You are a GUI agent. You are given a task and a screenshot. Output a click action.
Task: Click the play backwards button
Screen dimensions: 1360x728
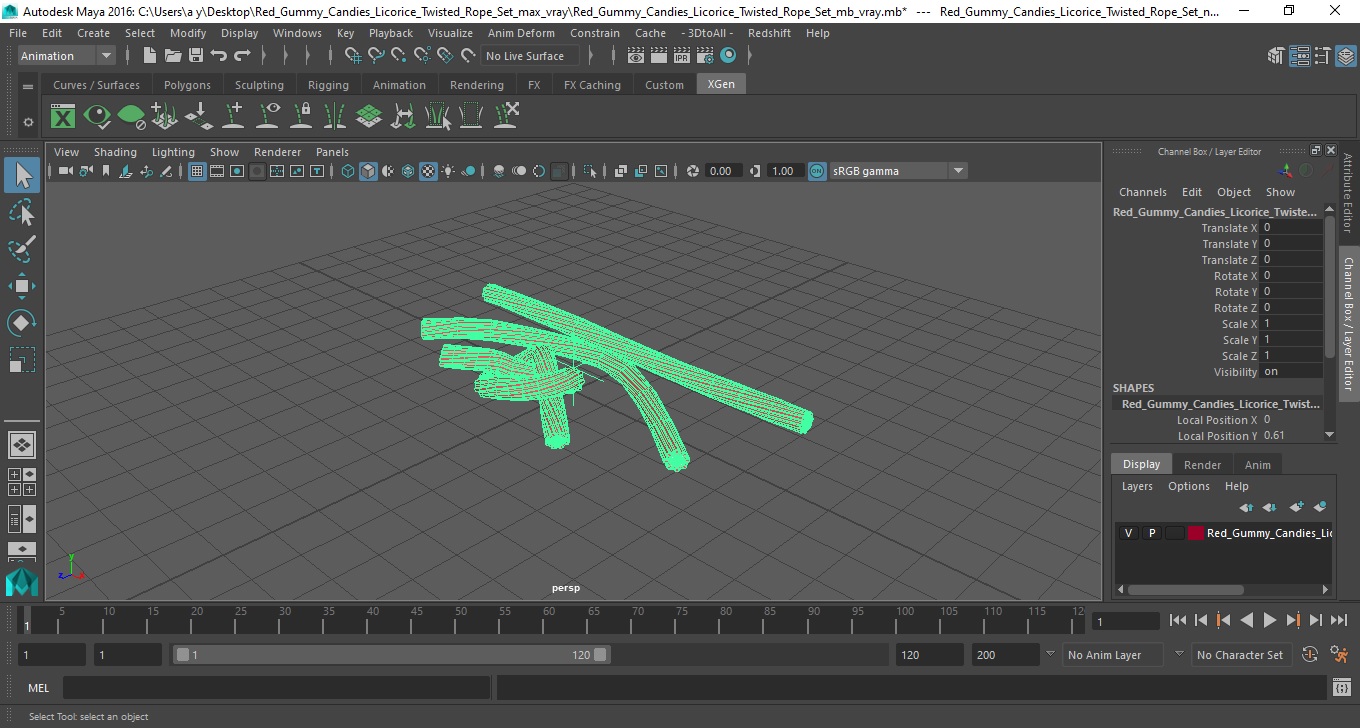pyautogui.click(x=1247, y=621)
